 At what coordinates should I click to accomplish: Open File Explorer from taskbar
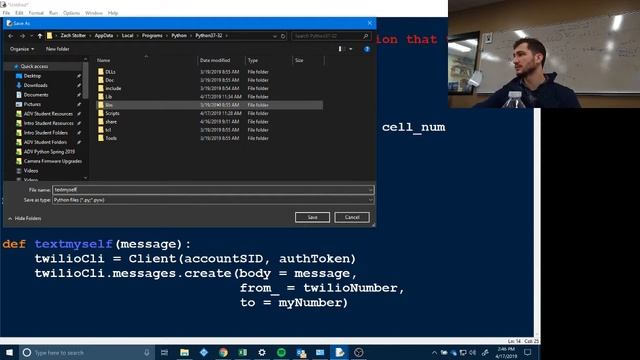[x=184, y=352]
